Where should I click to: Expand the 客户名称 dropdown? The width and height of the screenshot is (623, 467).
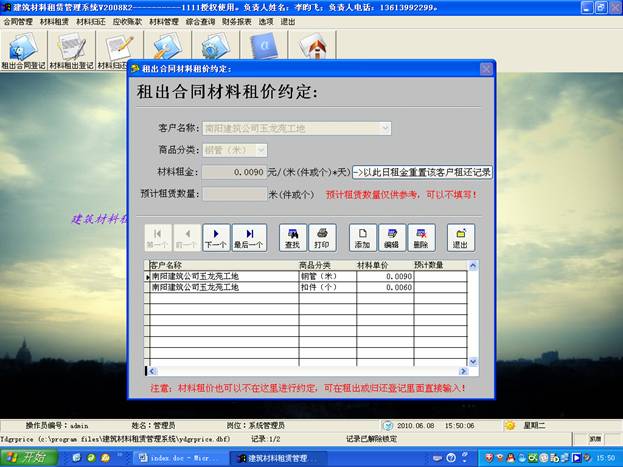[x=384, y=128]
